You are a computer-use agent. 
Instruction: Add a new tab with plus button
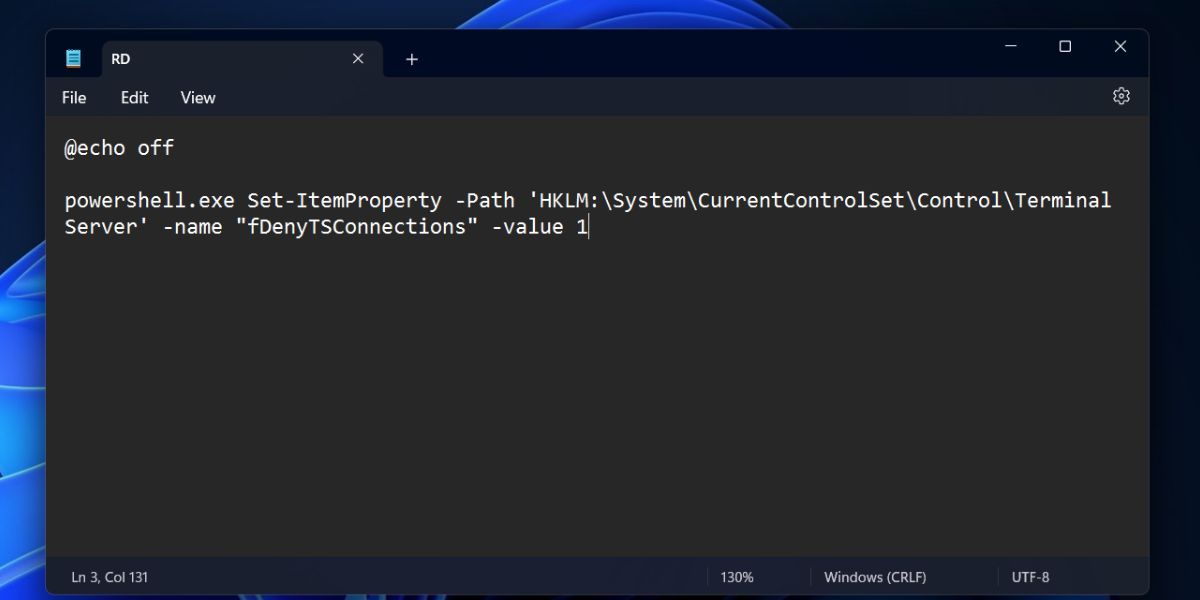(x=411, y=59)
